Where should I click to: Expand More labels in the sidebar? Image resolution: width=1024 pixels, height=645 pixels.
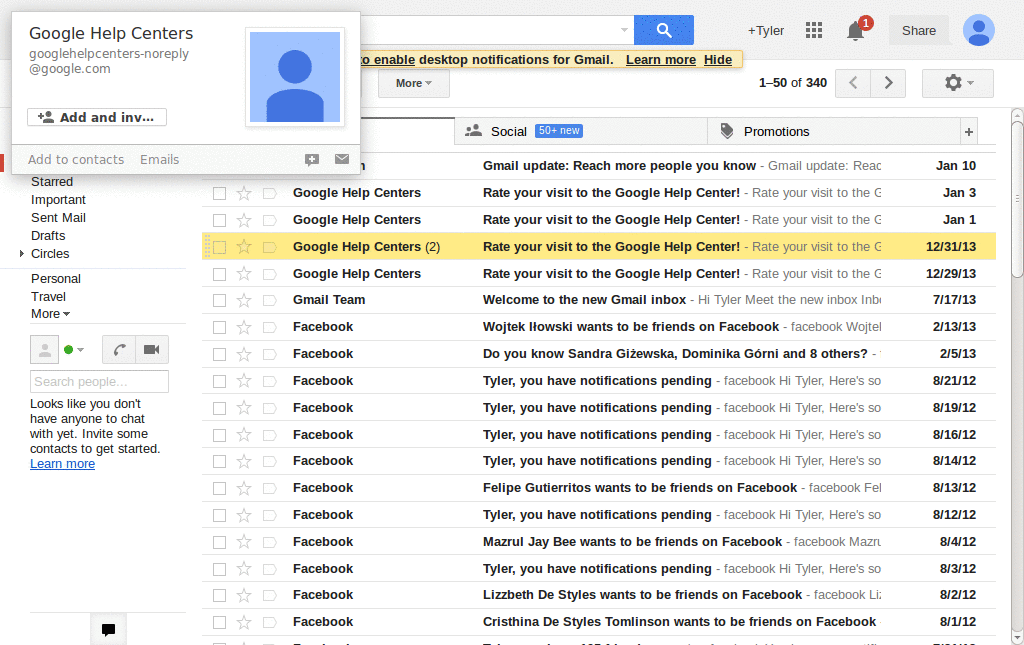50,314
